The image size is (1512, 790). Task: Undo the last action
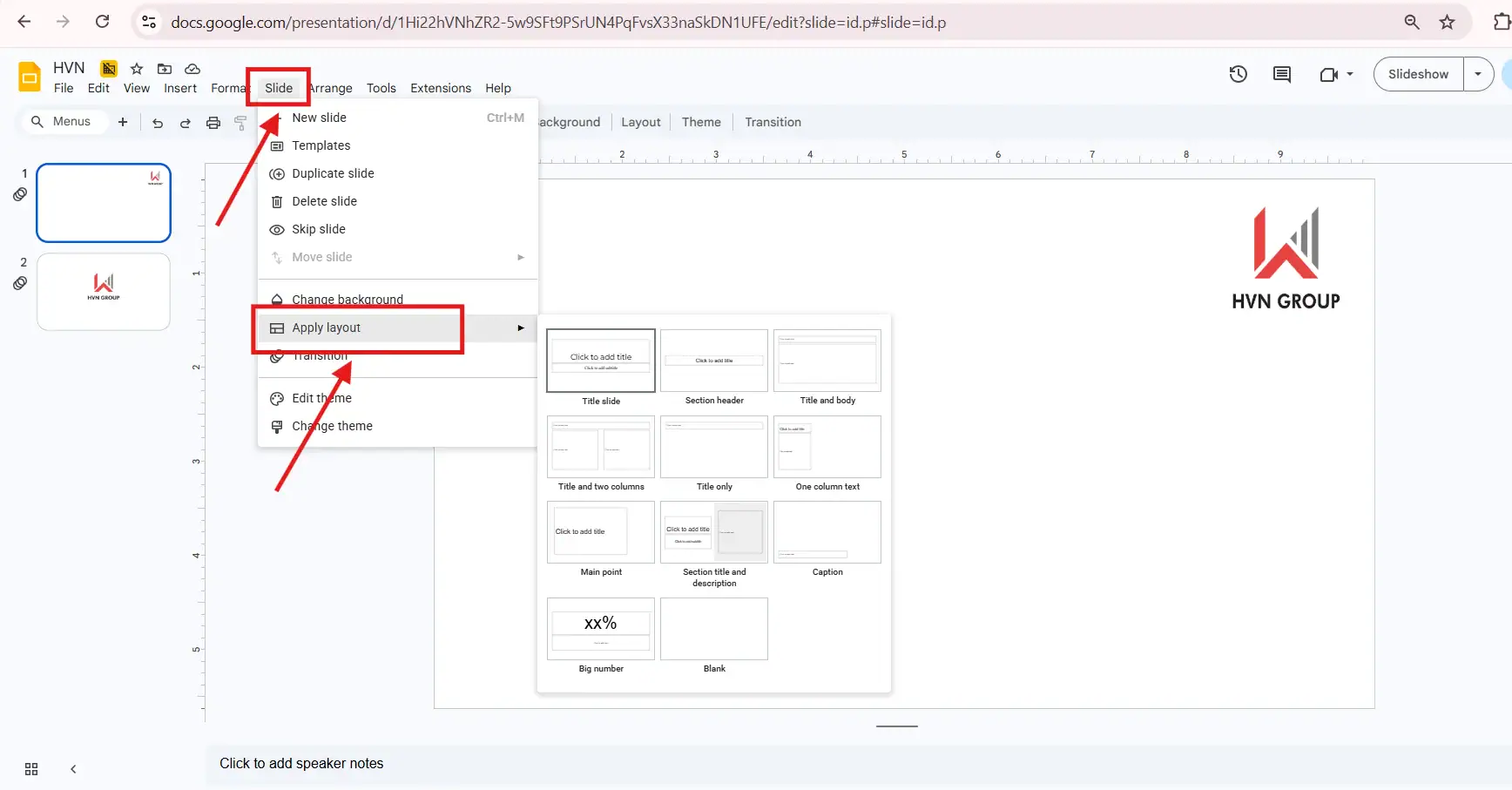(x=157, y=122)
